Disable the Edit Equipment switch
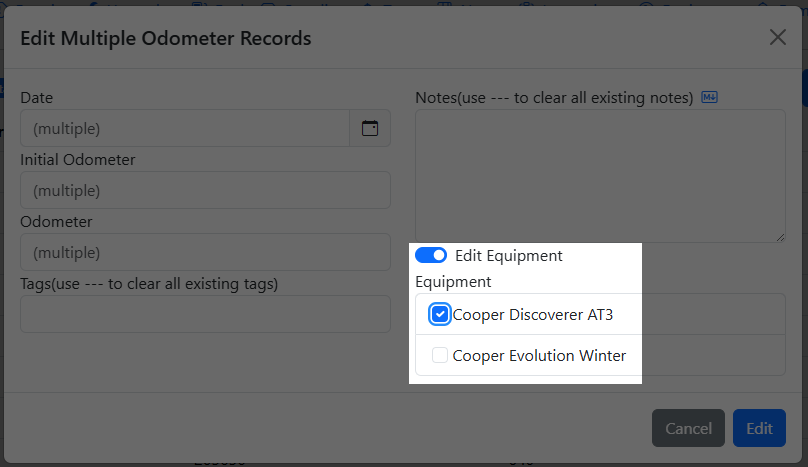The width and height of the screenshot is (808, 467). [431, 256]
